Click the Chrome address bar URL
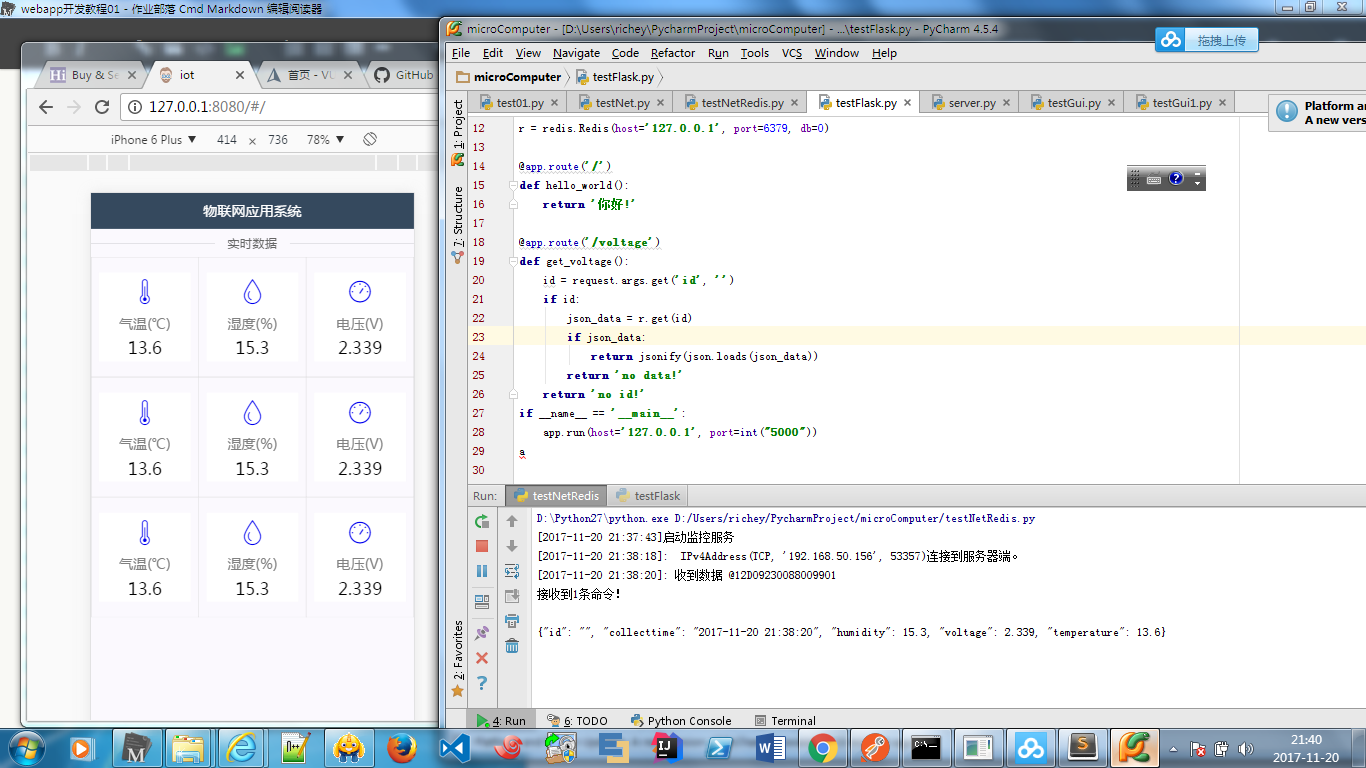Image resolution: width=1366 pixels, height=768 pixels. [x=207, y=107]
